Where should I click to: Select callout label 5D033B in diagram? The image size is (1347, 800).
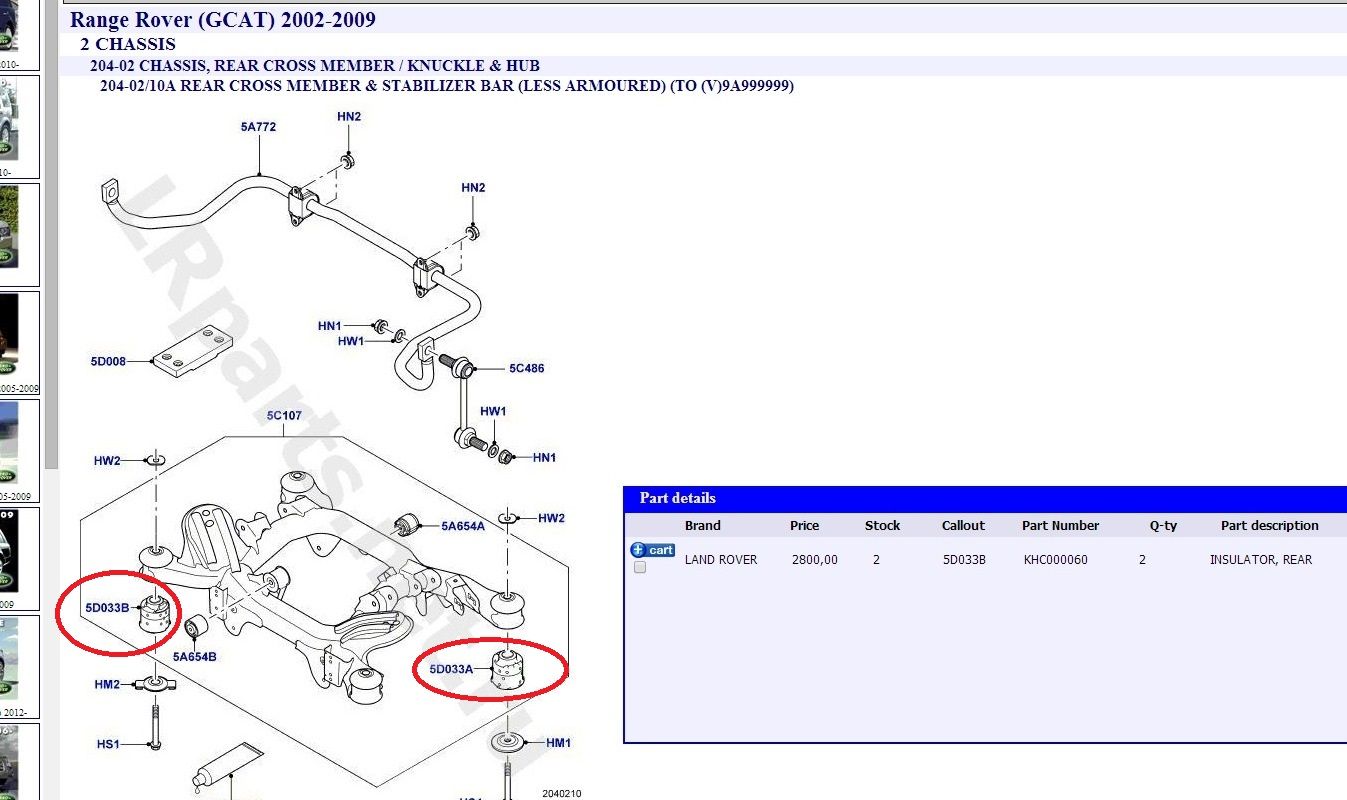(x=107, y=607)
